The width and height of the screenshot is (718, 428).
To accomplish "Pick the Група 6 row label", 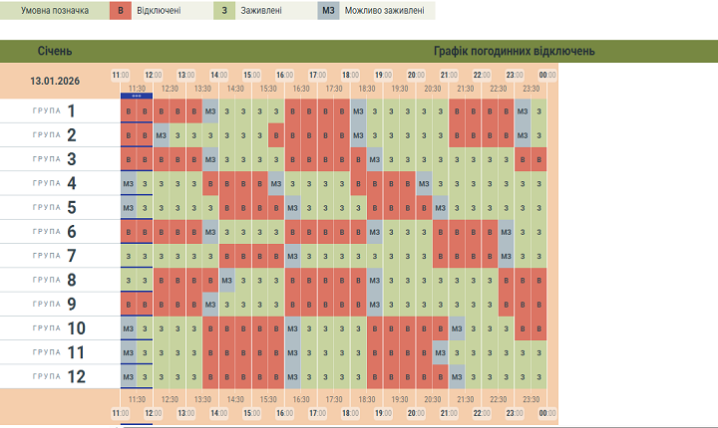I will [55, 231].
